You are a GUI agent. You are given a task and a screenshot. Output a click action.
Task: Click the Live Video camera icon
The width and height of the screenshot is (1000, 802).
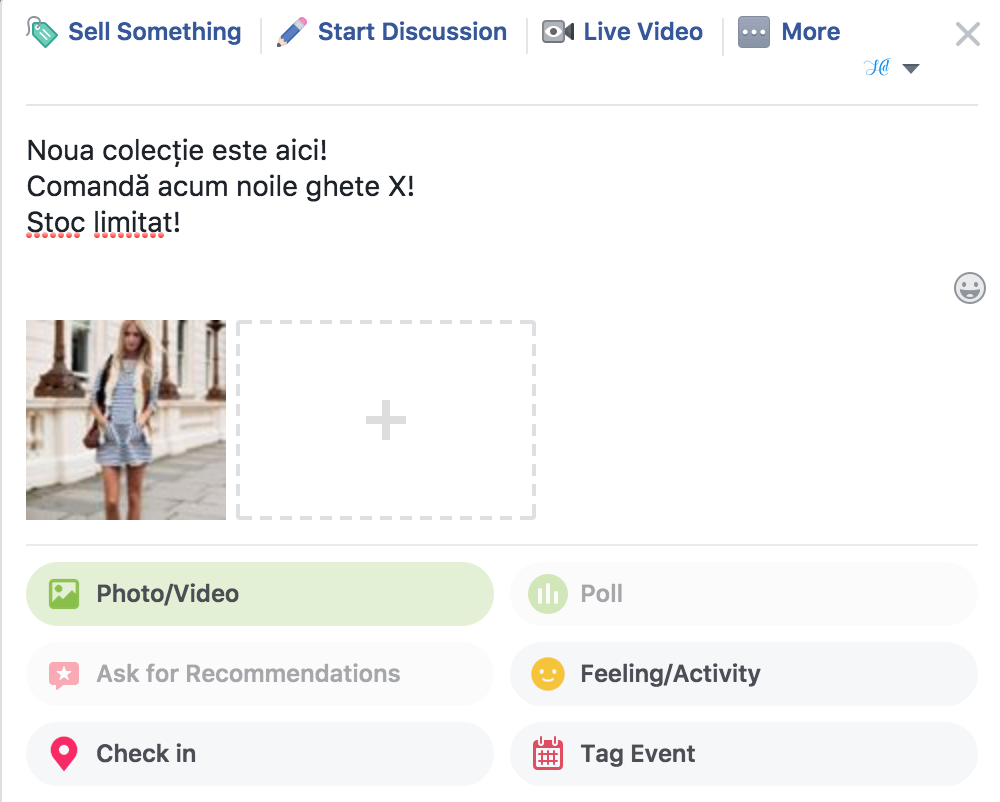point(558,33)
